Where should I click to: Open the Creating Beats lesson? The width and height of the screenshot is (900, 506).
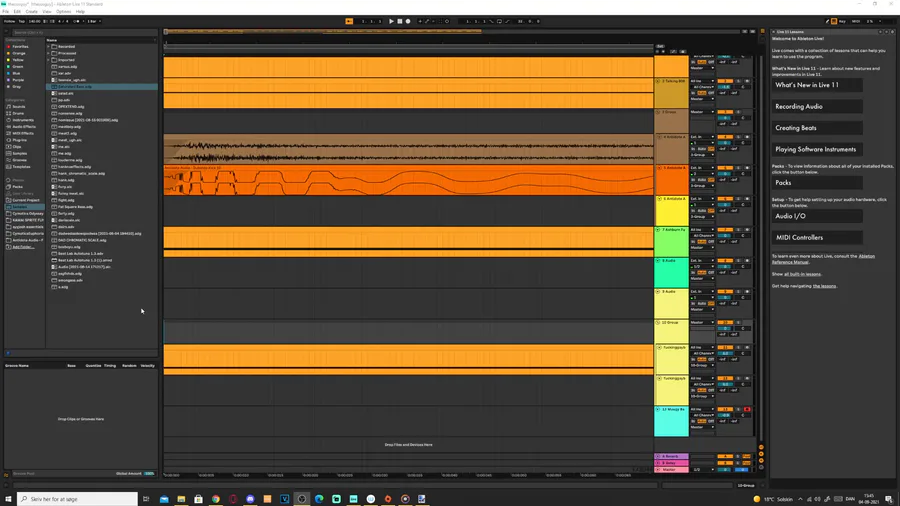click(816, 128)
